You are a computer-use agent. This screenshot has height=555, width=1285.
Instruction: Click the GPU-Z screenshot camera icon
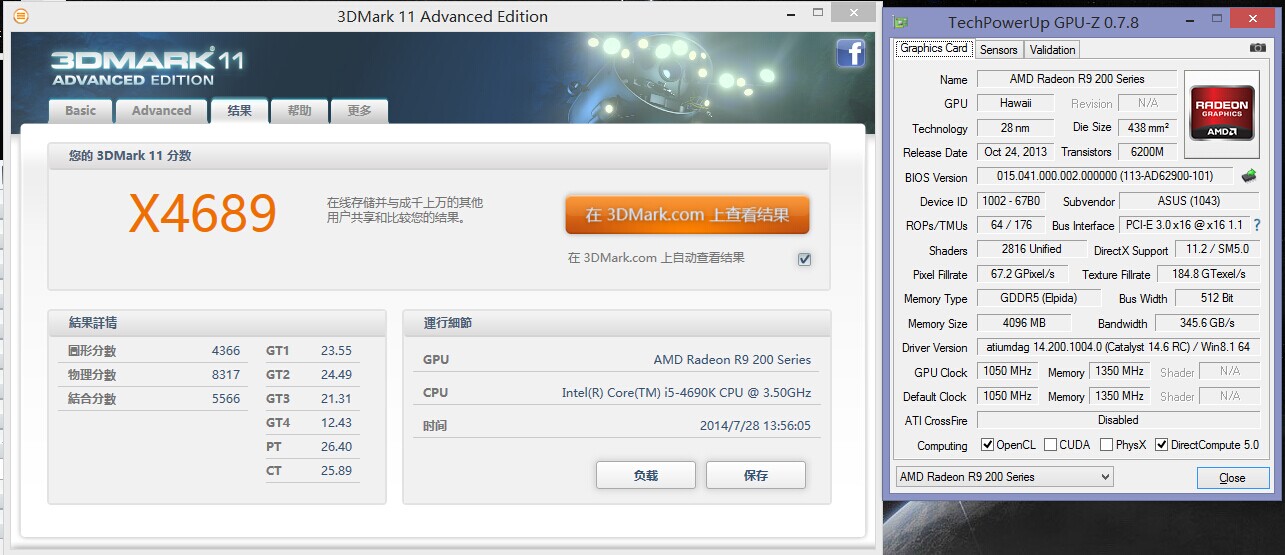(1258, 48)
